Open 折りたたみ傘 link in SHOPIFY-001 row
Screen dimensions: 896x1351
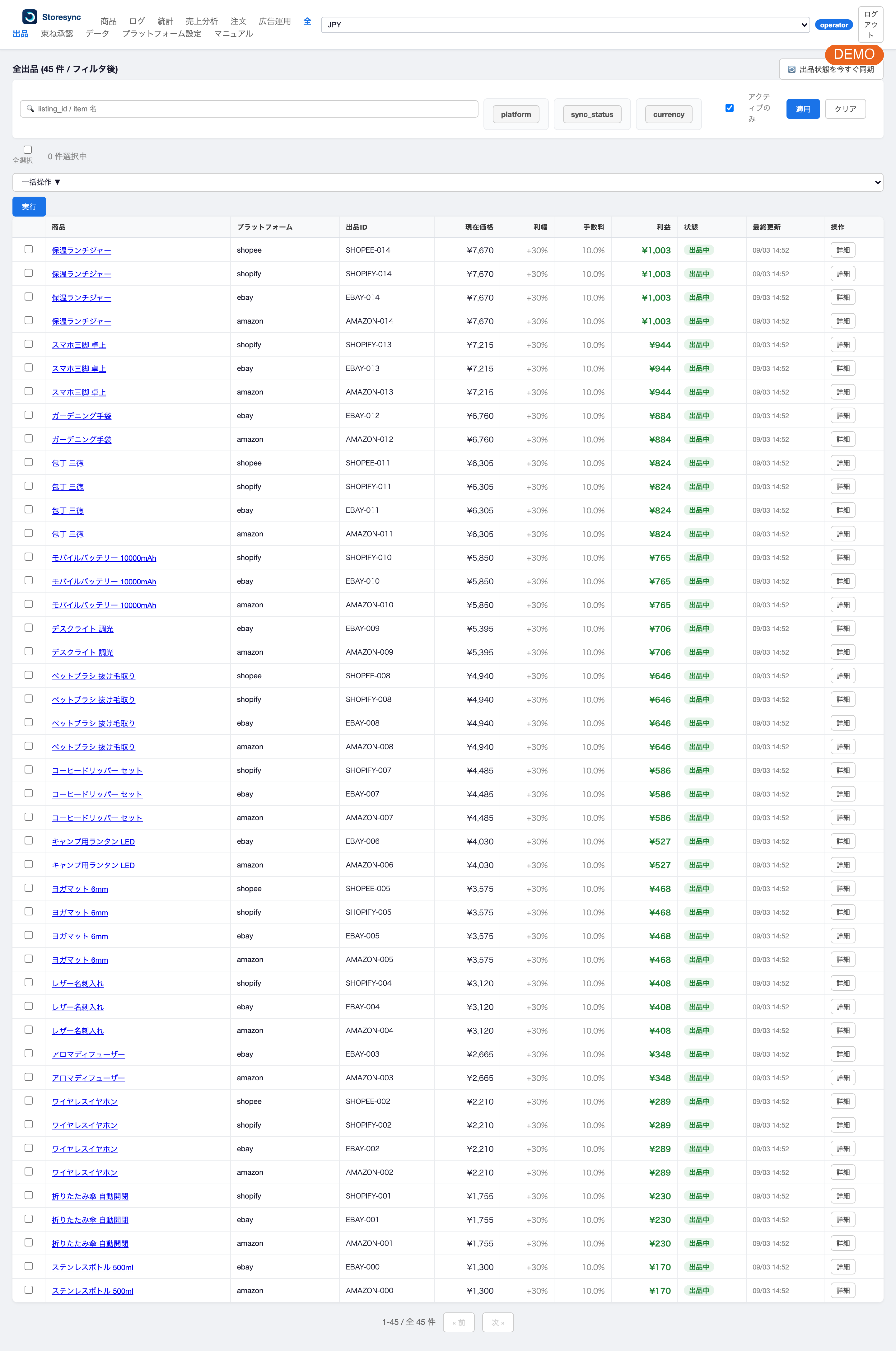90,1197
